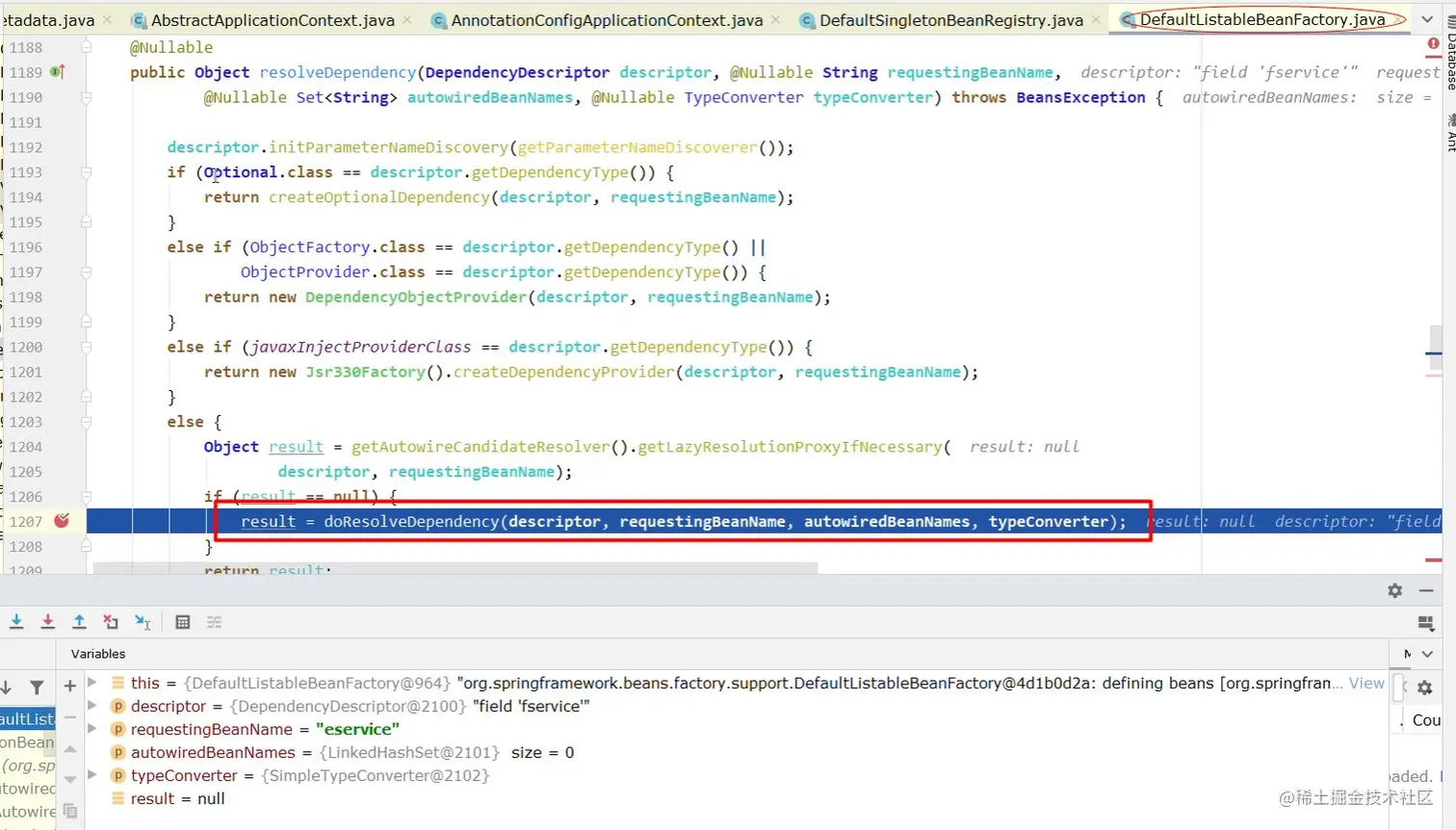Toggle the breakpoint at line 1207
This screenshot has width=1456, height=830.
pyautogui.click(x=62, y=521)
